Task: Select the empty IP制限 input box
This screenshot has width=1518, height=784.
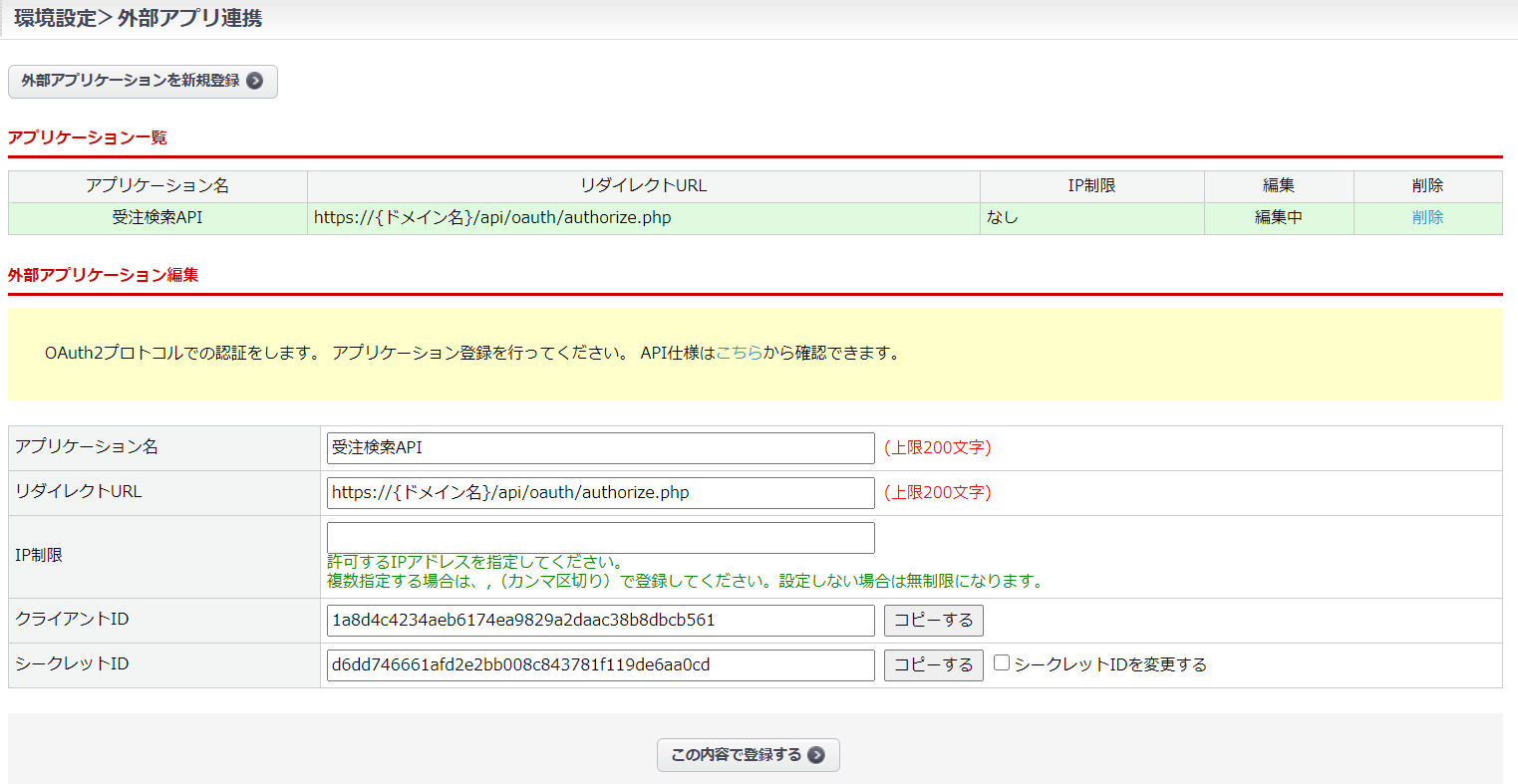Action: click(600, 538)
